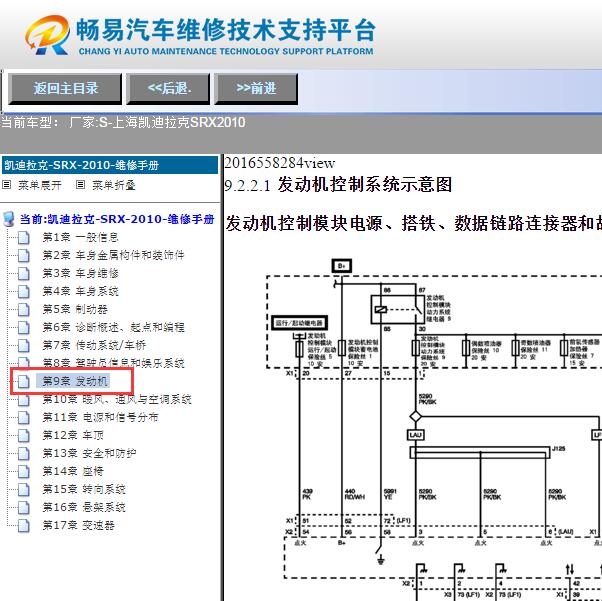Viewport: 602px width, 601px height.
Task: Click page icon next to 第4章
Action: pyautogui.click(x=24, y=292)
